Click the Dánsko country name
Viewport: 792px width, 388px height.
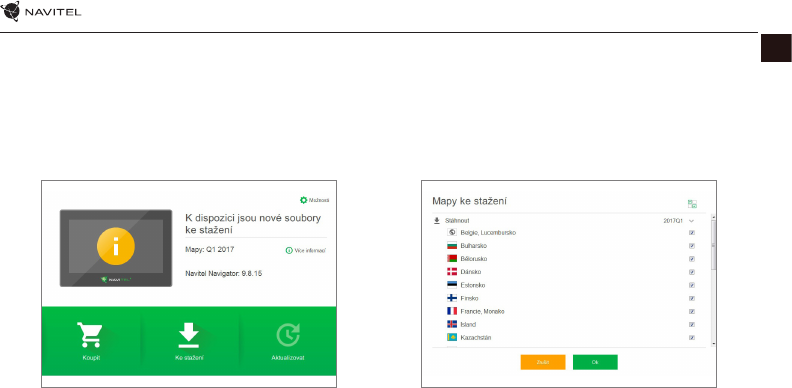click(471, 272)
